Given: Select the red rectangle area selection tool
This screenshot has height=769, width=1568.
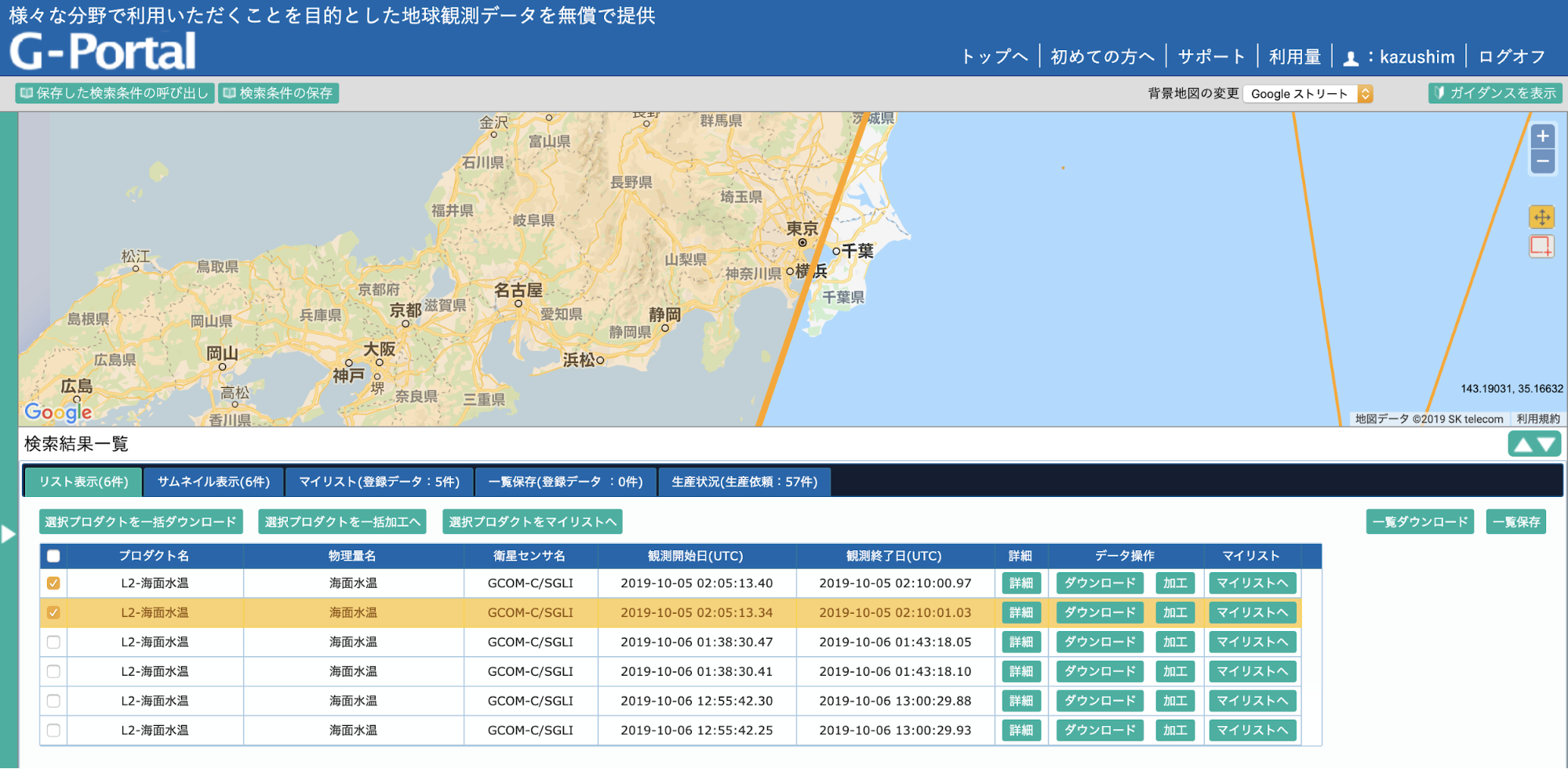Looking at the screenshot, I should pos(1541,246).
